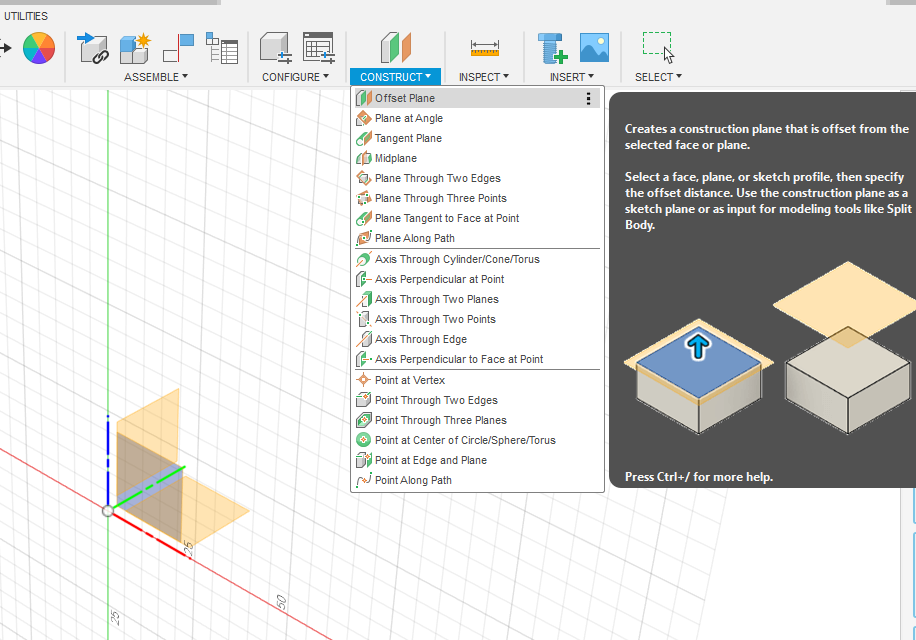Expand the ASSEMBLE dropdown
The height and width of the screenshot is (640, 916).
tap(155, 77)
